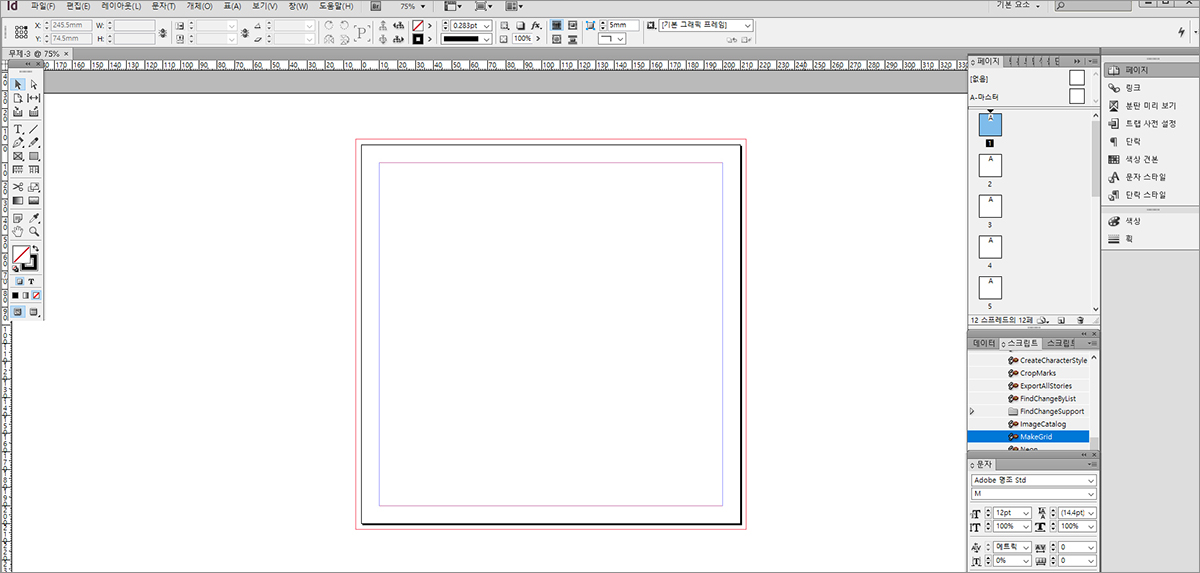The image size is (1200, 573).
Task: Open the stroke style line dropdown
Action: [487, 39]
